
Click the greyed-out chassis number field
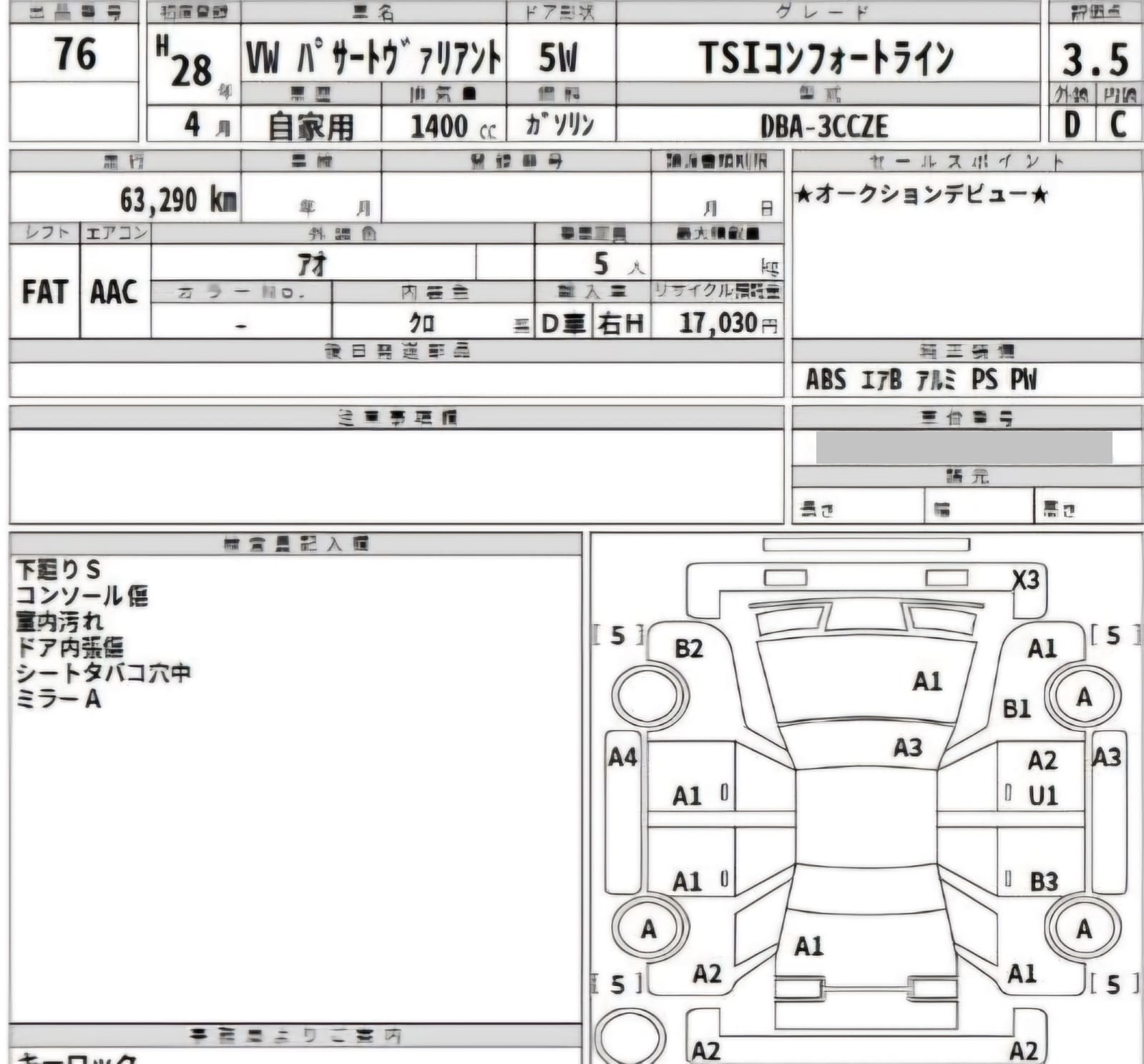click(x=964, y=447)
